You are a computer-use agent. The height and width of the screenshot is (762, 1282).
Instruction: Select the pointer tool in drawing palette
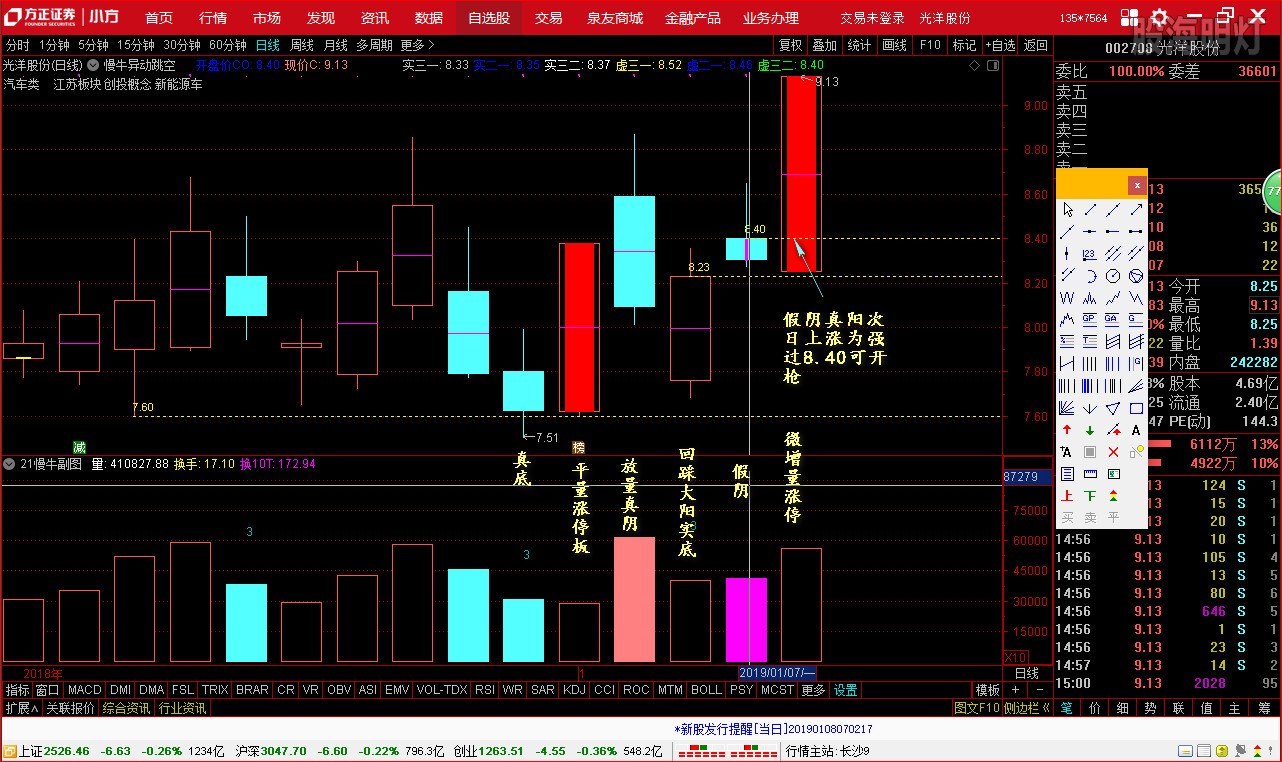(x=1068, y=209)
